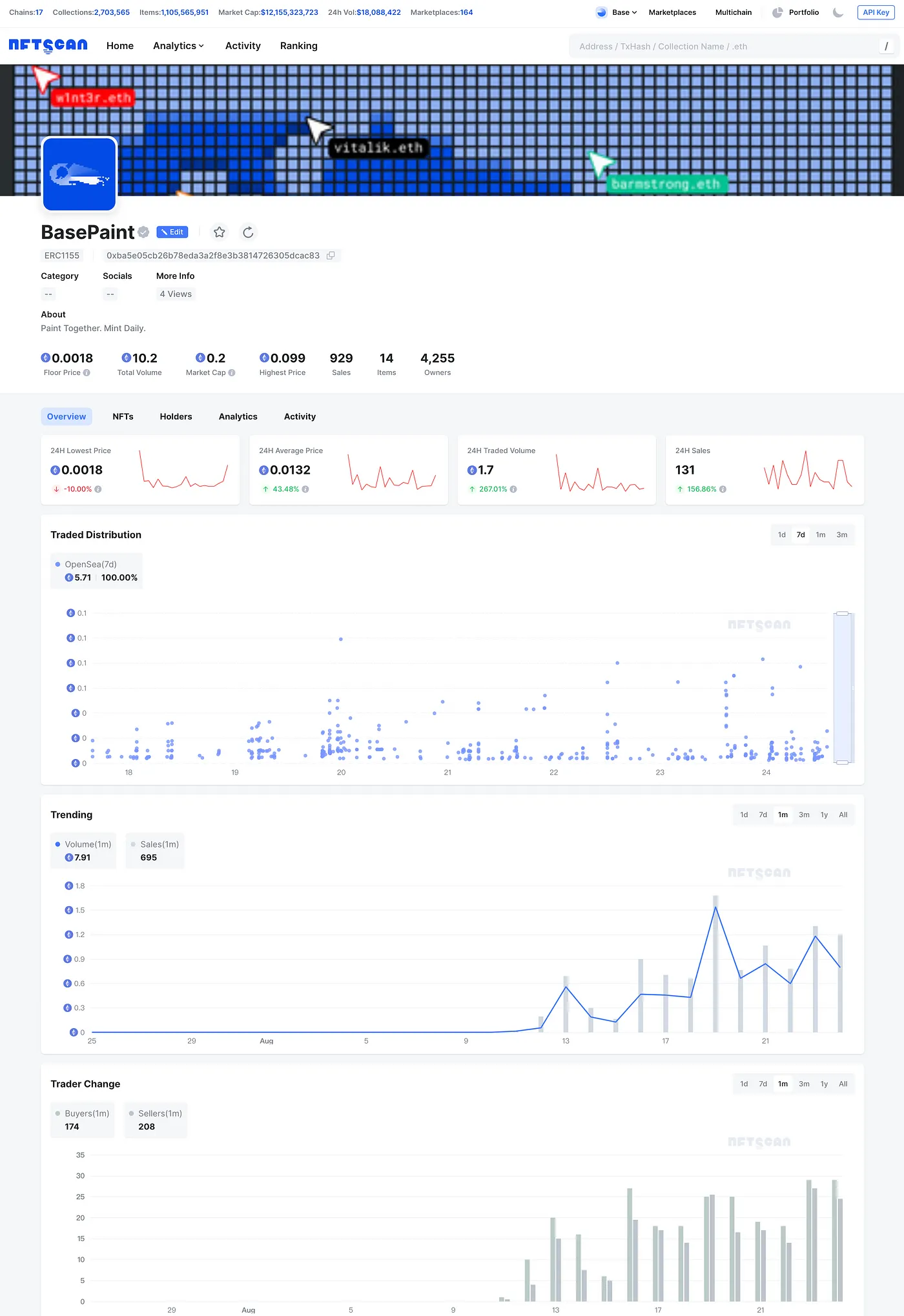Set Traded Distribution range to 1d

782,535
